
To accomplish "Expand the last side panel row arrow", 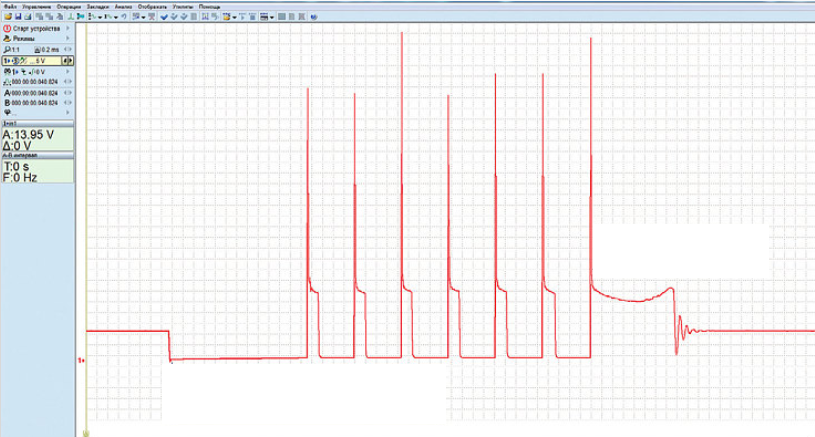I will pos(68,112).
